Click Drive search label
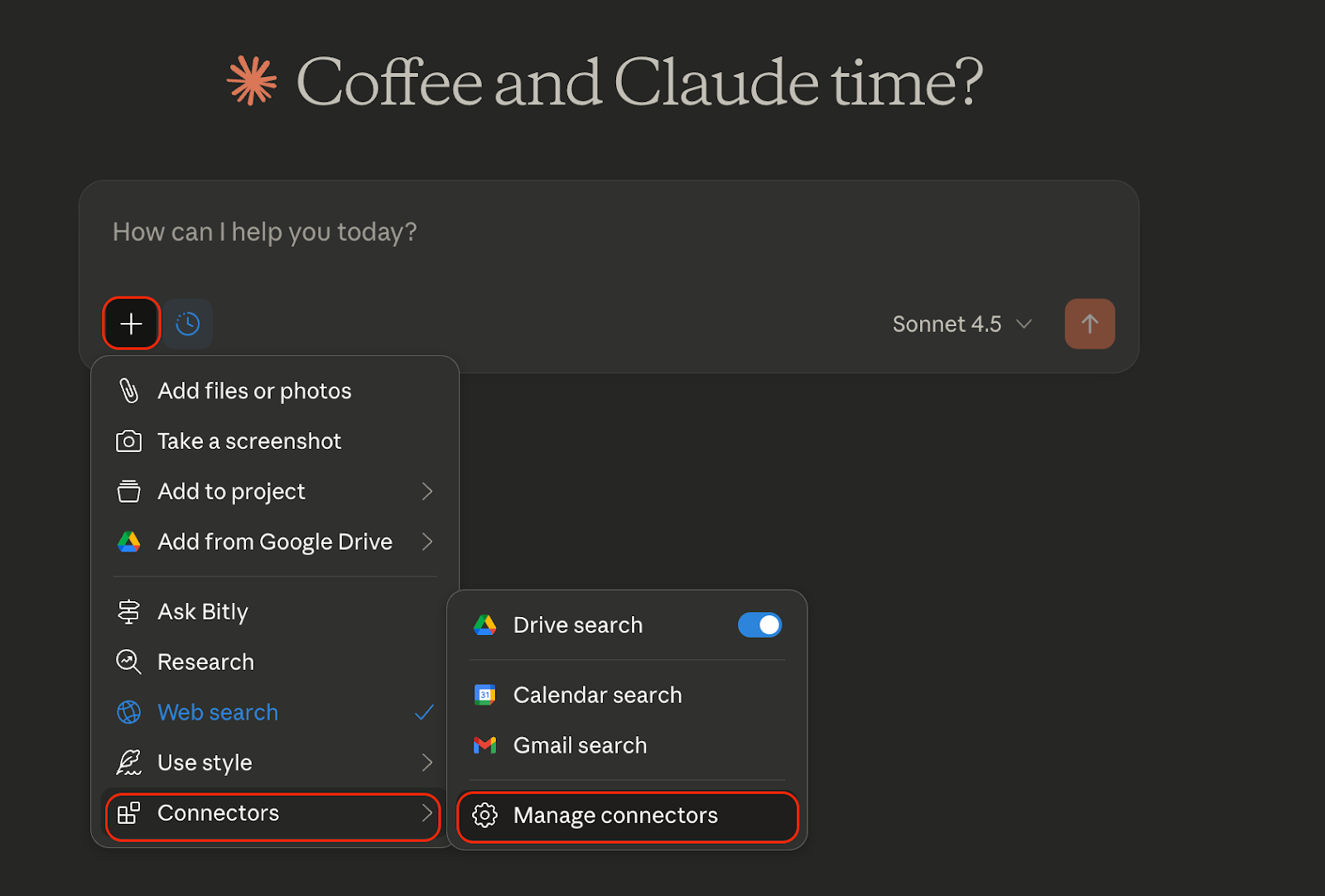Image resolution: width=1325 pixels, height=896 pixels. pyautogui.click(x=578, y=625)
